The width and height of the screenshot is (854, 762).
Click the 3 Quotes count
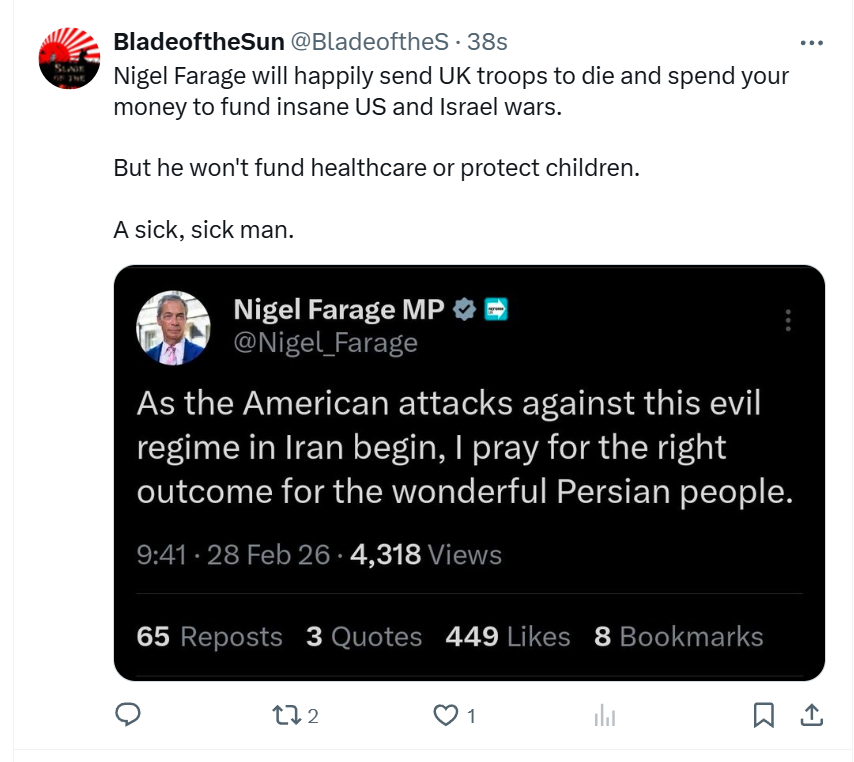click(364, 637)
